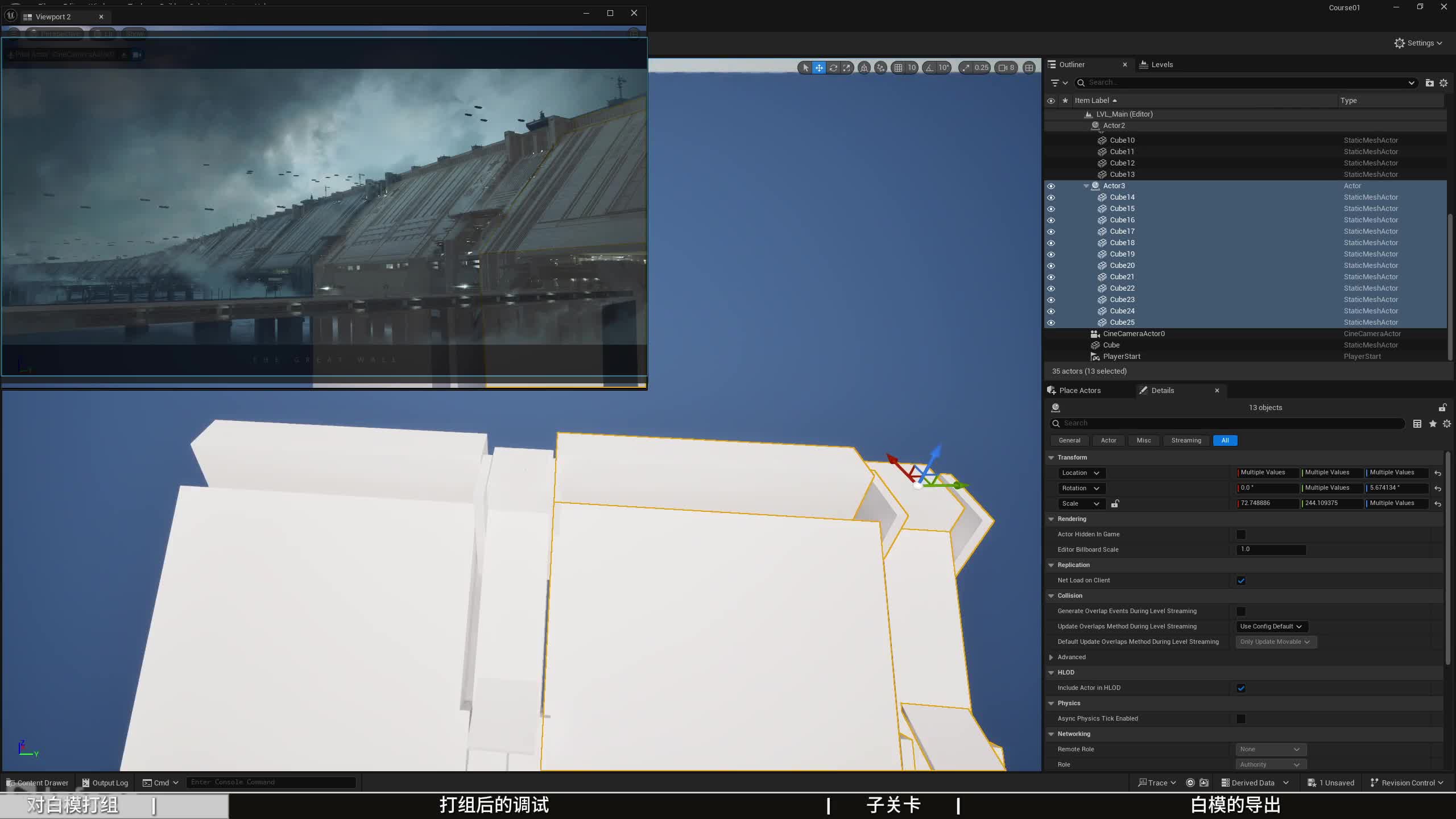Expand the Advanced section

coord(1051,657)
